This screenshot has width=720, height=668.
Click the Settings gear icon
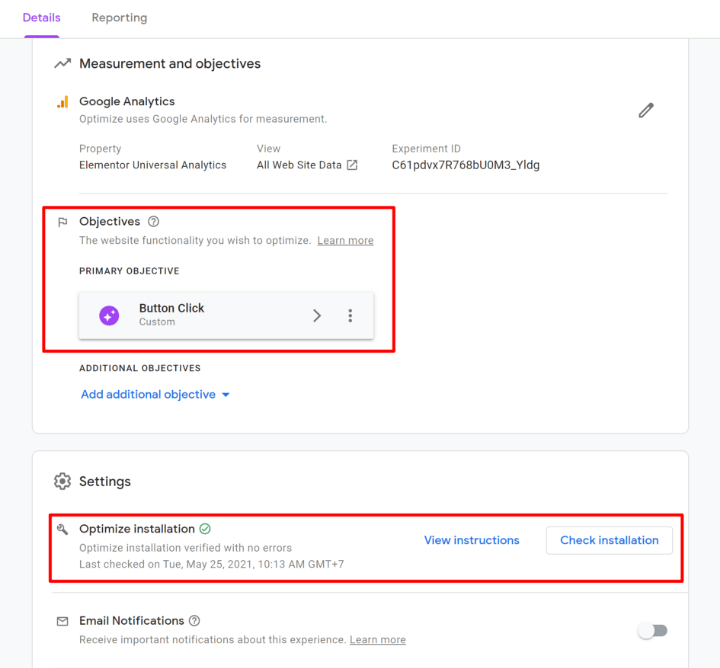tap(62, 481)
